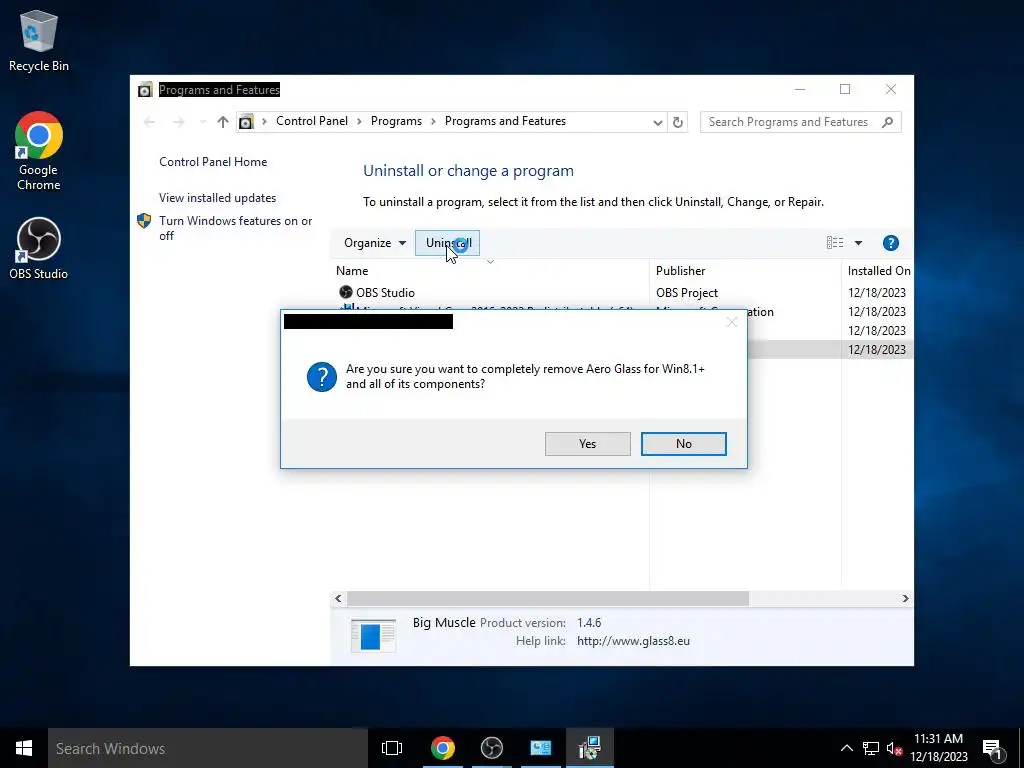1024x768 pixels.
Task: Refresh the Programs and Features list
Action: [x=678, y=122]
